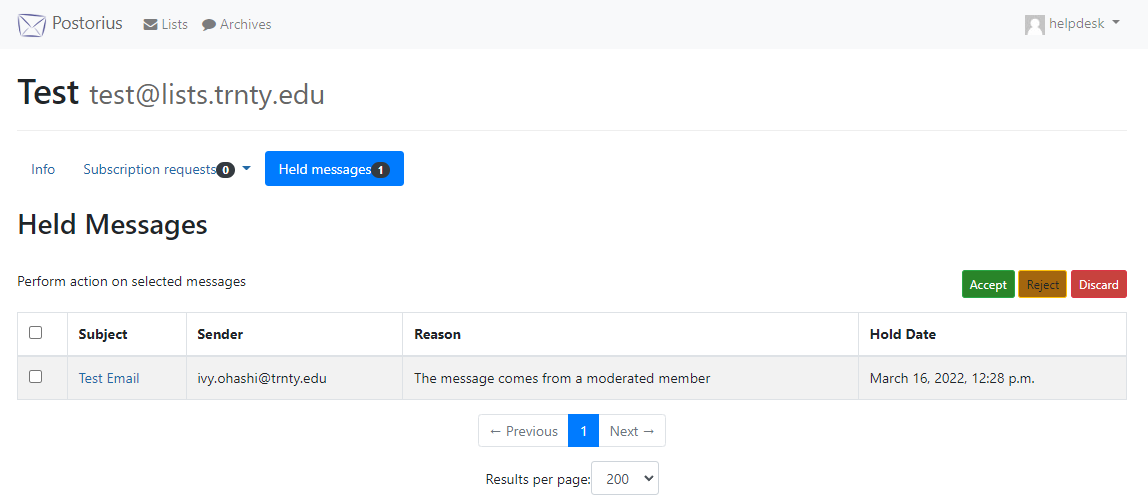Tick the select-all checkbox in table header
The height and width of the screenshot is (497, 1148).
(35, 333)
